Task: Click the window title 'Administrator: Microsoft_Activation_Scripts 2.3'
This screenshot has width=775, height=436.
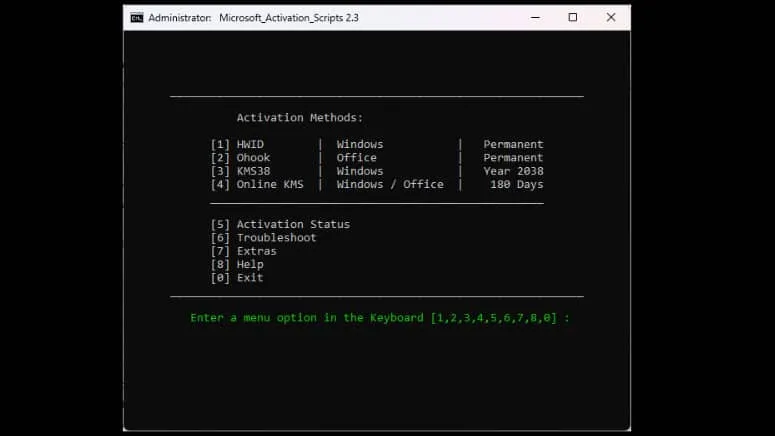Action: [254, 18]
